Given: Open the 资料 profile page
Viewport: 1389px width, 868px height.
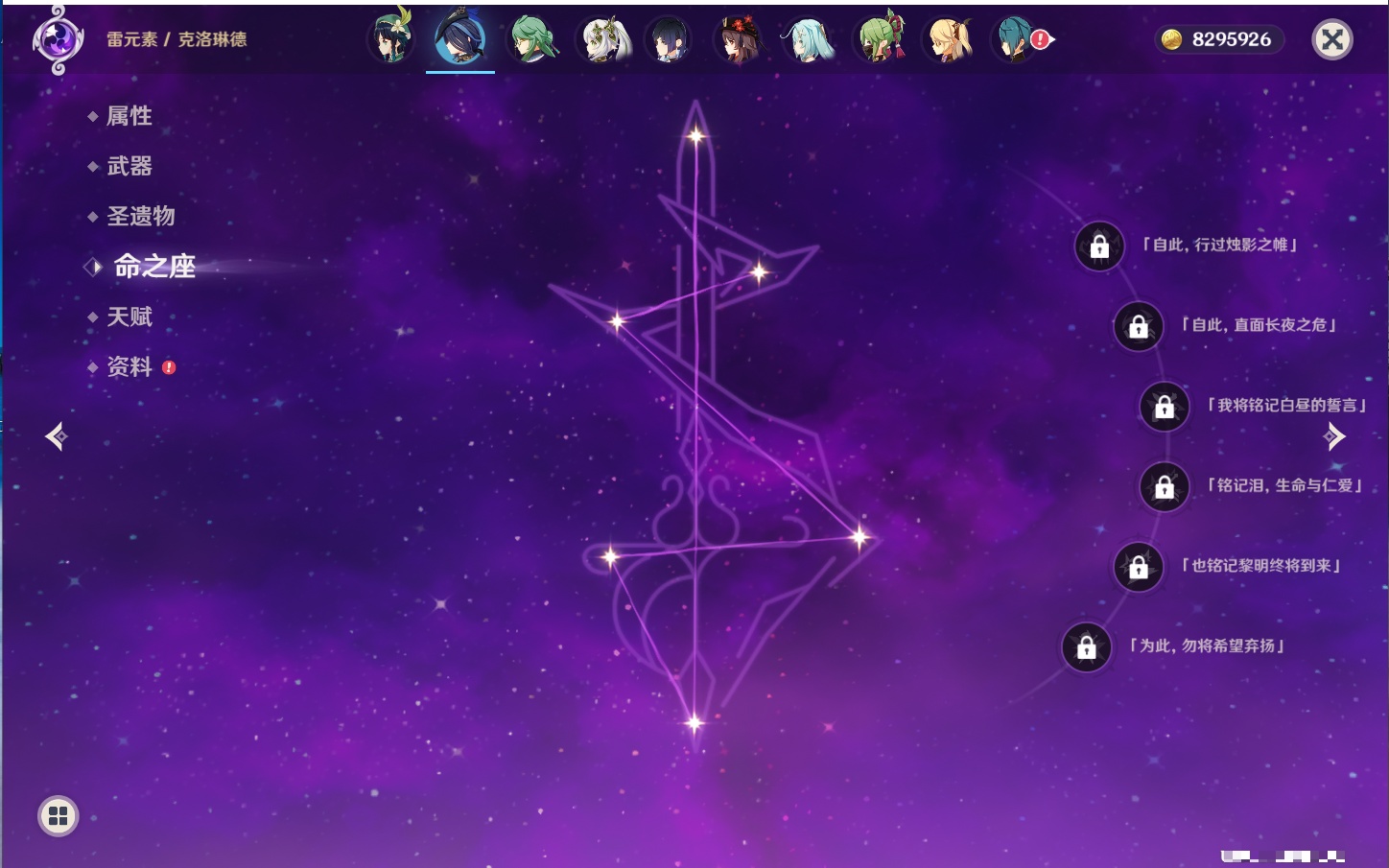Looking at the screenshot, I should point(129,366).
